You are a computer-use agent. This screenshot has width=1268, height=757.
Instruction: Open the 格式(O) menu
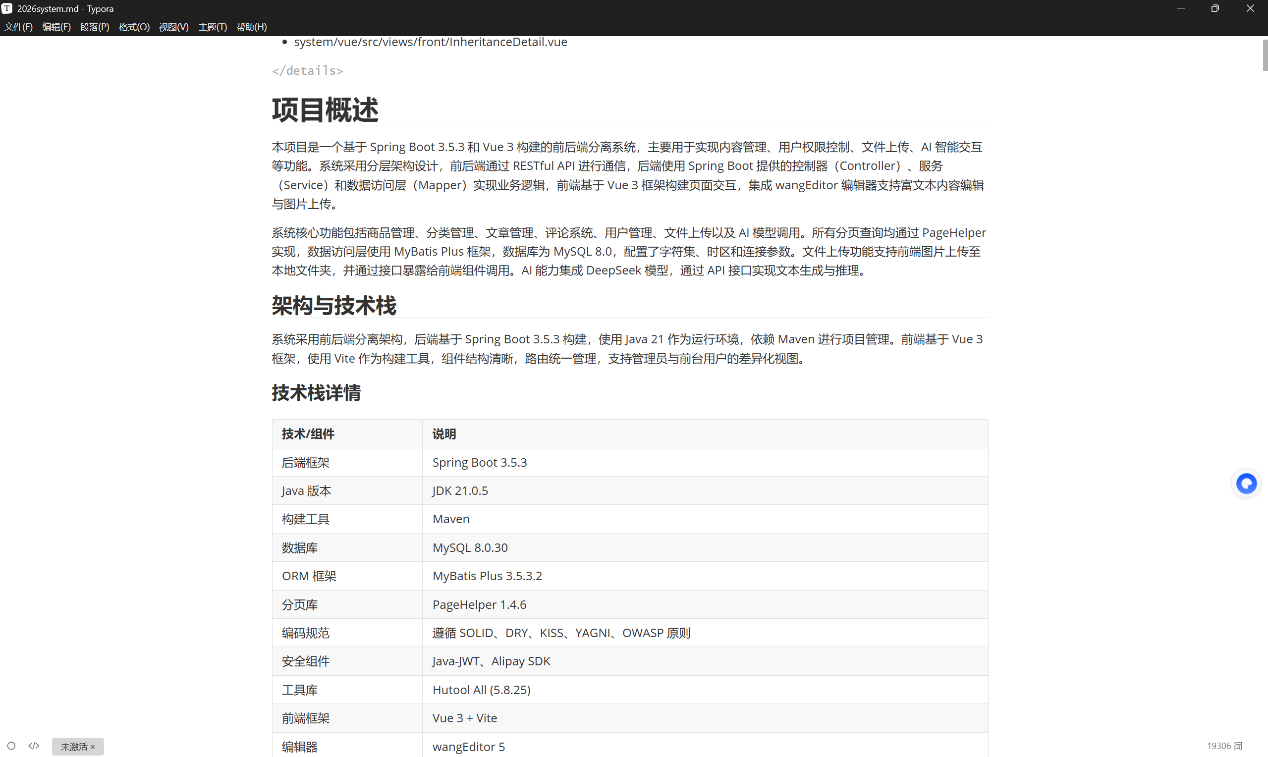(134, 27)
